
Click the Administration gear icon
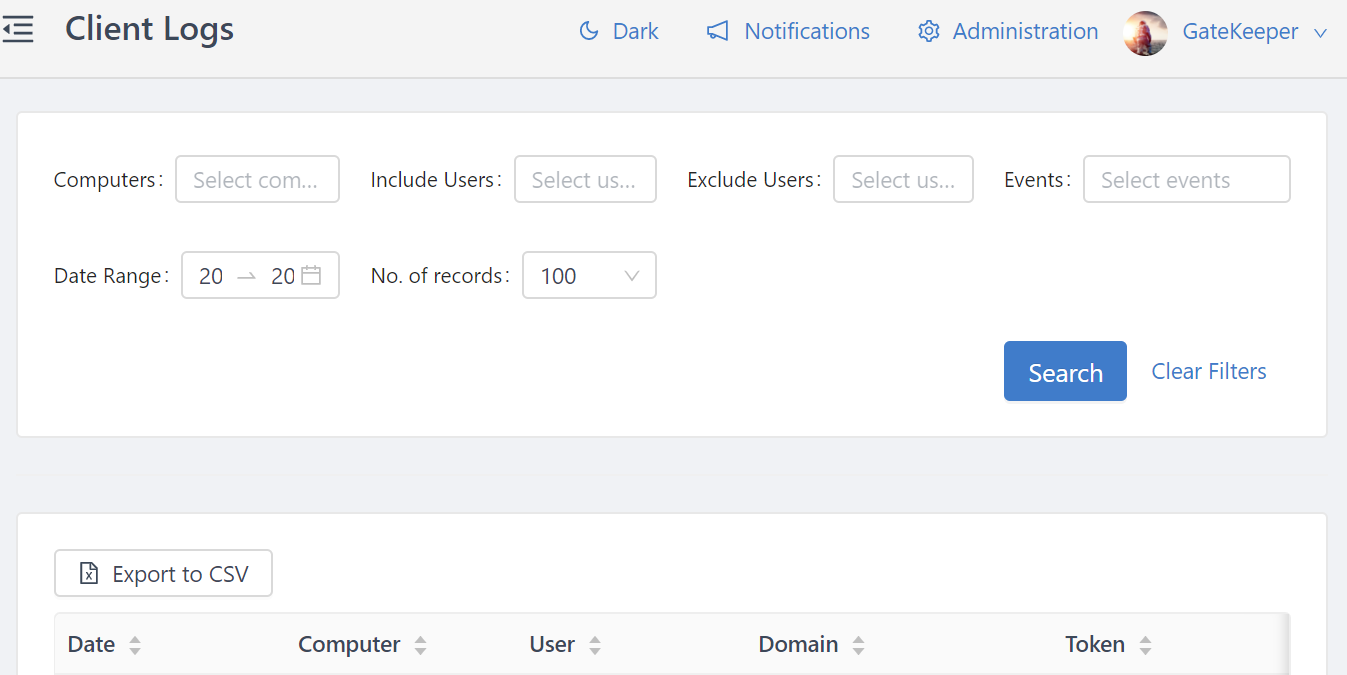coord(929,31)
